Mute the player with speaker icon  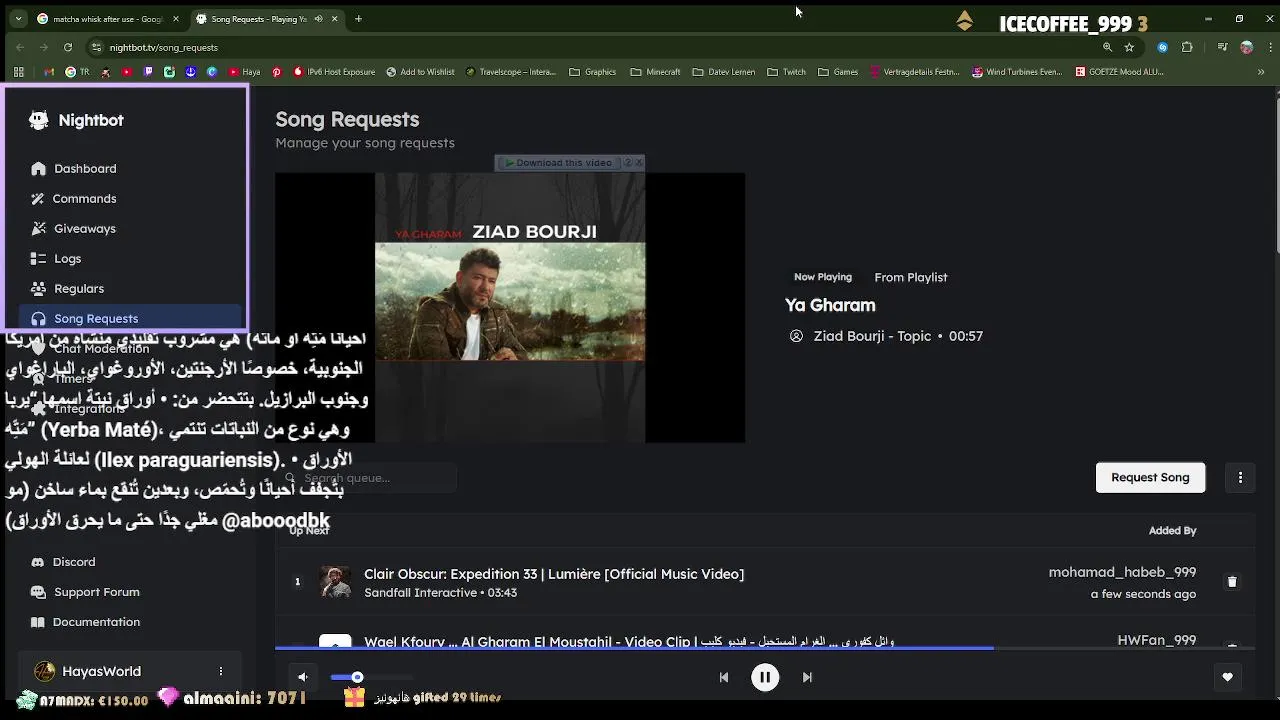point(303,677)
